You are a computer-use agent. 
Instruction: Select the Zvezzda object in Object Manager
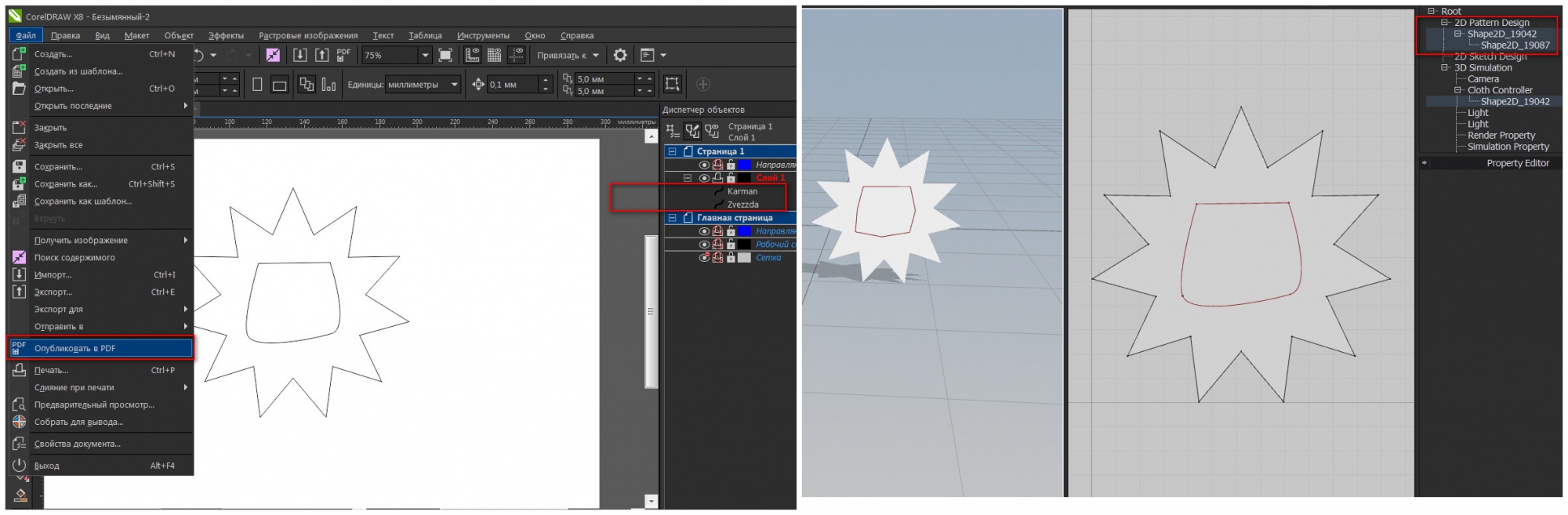[x=742, y=205]
